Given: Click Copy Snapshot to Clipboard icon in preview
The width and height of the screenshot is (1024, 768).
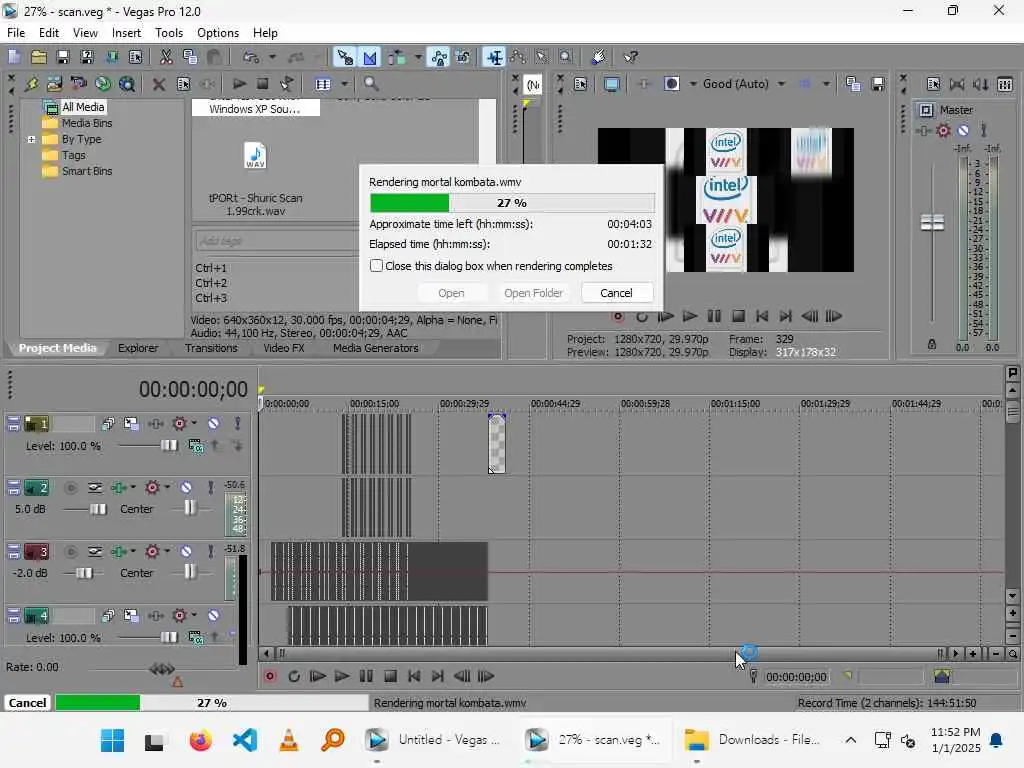Looking at the screenshot, I should pyautogui.click(x=853, y=84).
